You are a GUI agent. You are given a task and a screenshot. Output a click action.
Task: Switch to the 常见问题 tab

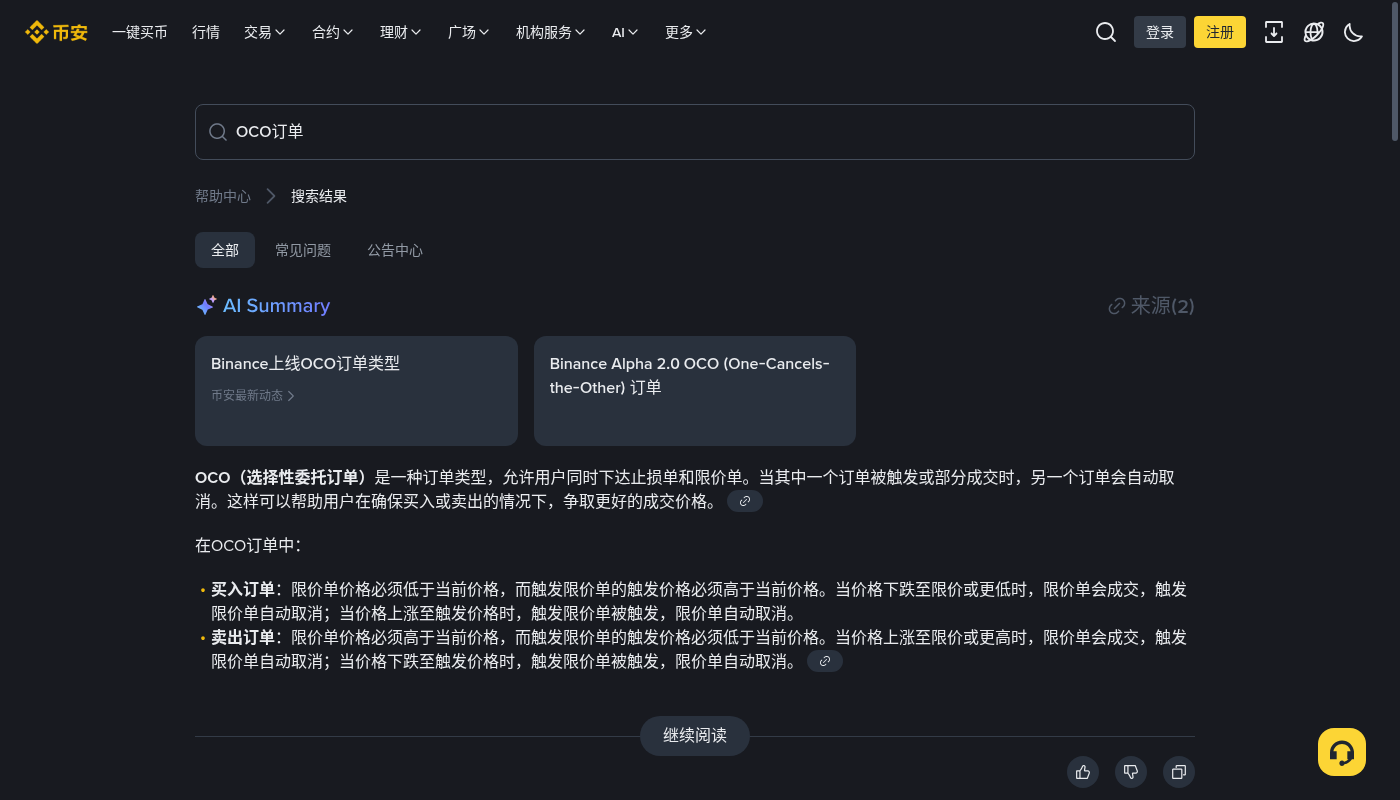tap(303, 250)
